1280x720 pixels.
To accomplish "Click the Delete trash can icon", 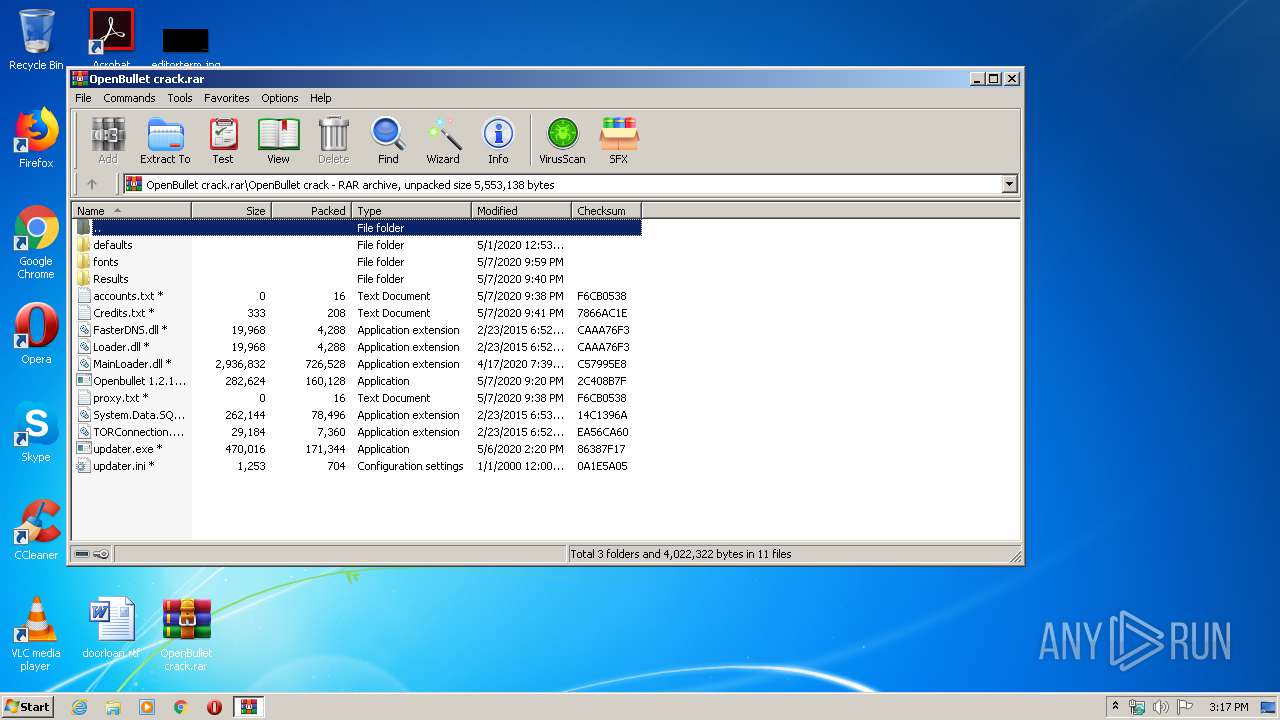I will (x=334, y=141).
